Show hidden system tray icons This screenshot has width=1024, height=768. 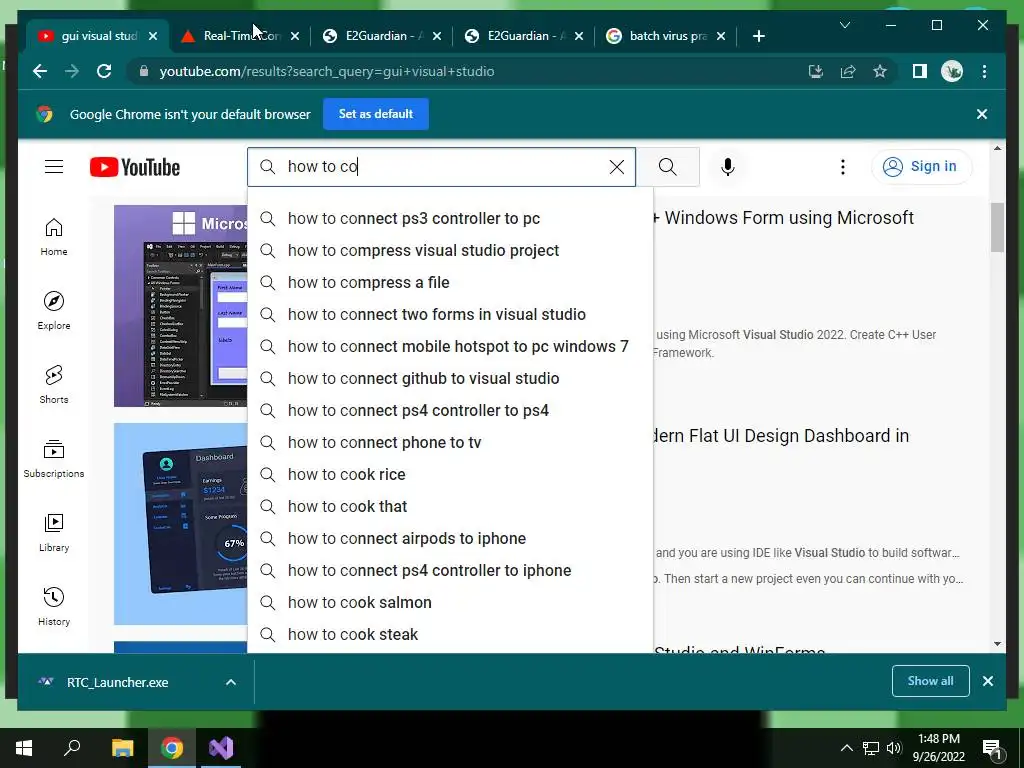(x=846, y=748)
